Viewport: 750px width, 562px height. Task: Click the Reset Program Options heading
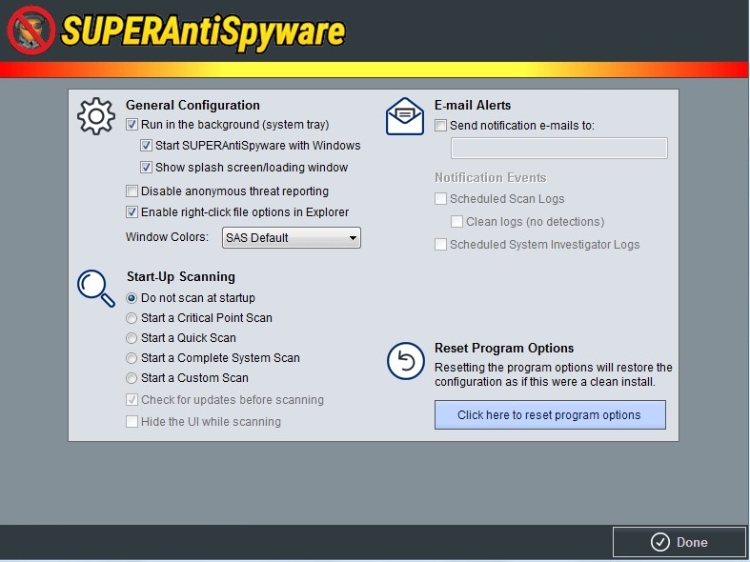click(x=504, y=348)
